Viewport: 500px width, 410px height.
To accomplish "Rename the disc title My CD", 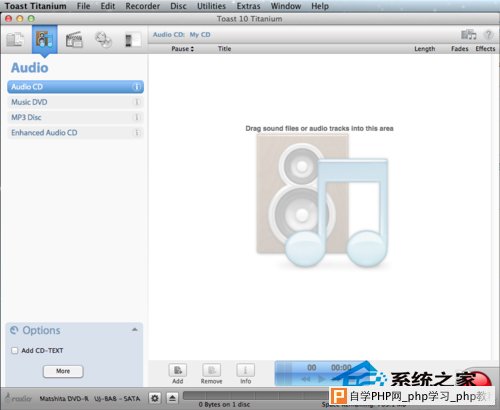I will 200,35.
